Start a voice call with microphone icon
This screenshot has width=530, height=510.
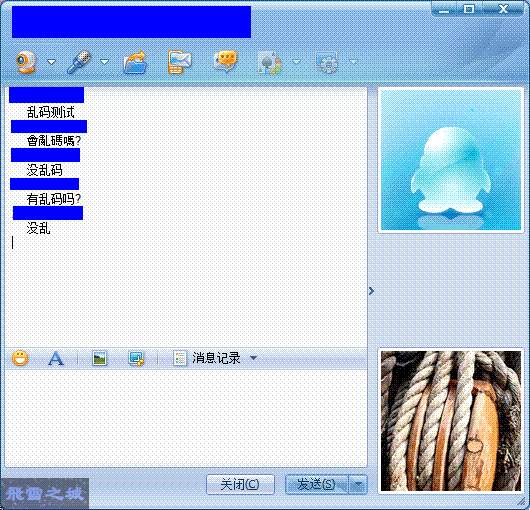coord(79,62)
